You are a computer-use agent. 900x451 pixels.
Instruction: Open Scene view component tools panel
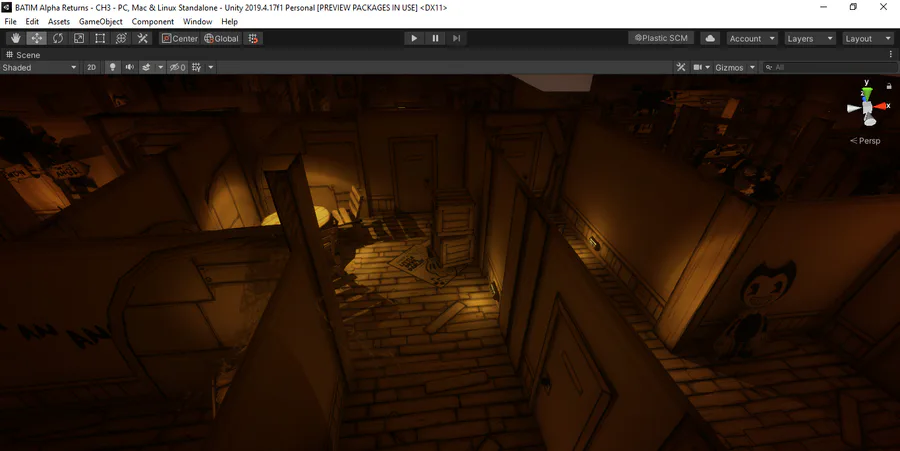(x=681, y=67)
